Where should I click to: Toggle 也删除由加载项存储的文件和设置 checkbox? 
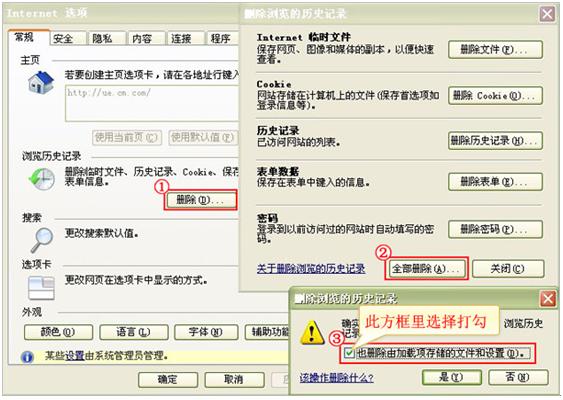[x=349, y=353]
